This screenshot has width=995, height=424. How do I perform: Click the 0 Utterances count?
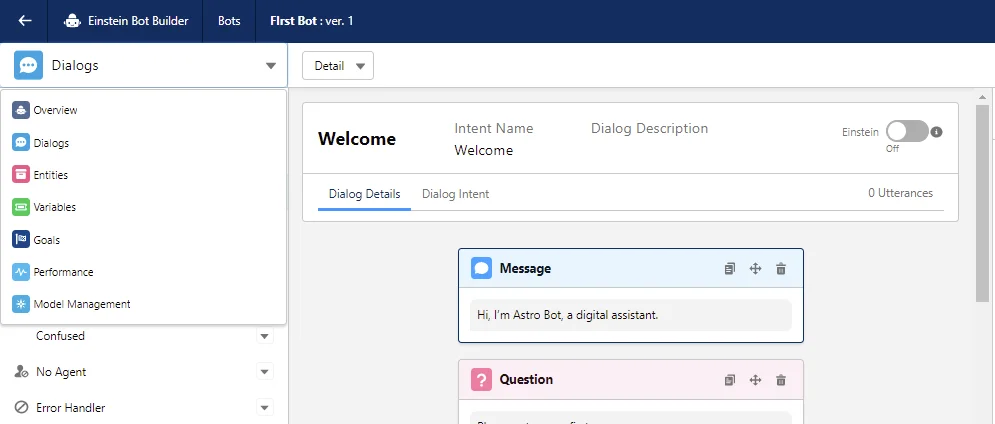900,193
